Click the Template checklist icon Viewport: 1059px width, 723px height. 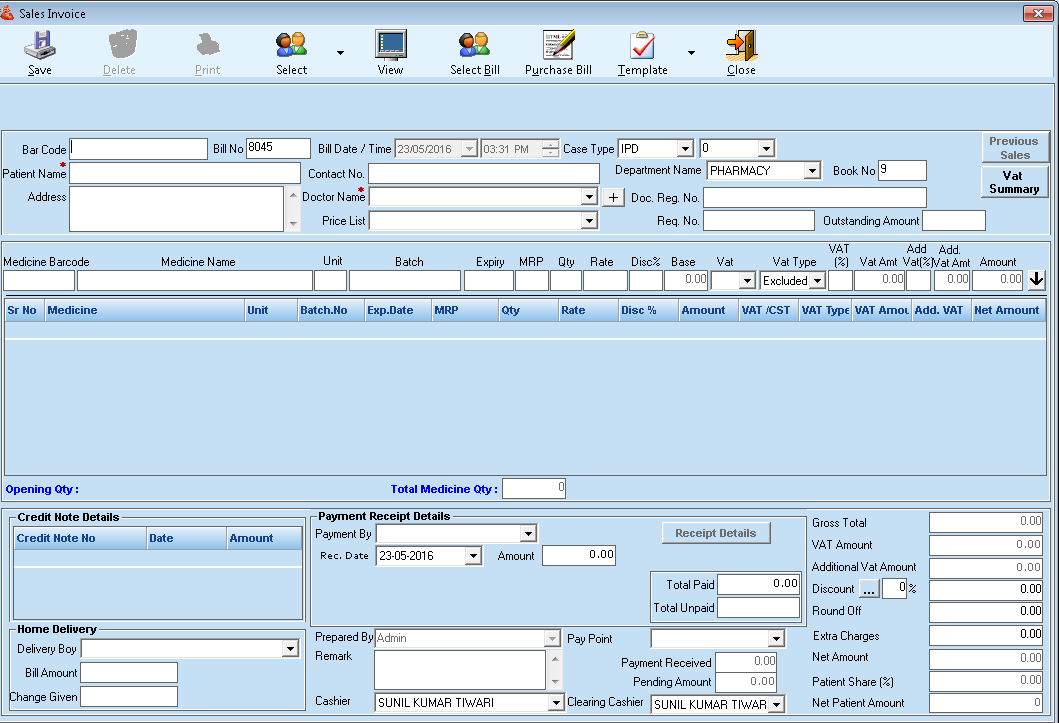(642, 45)
